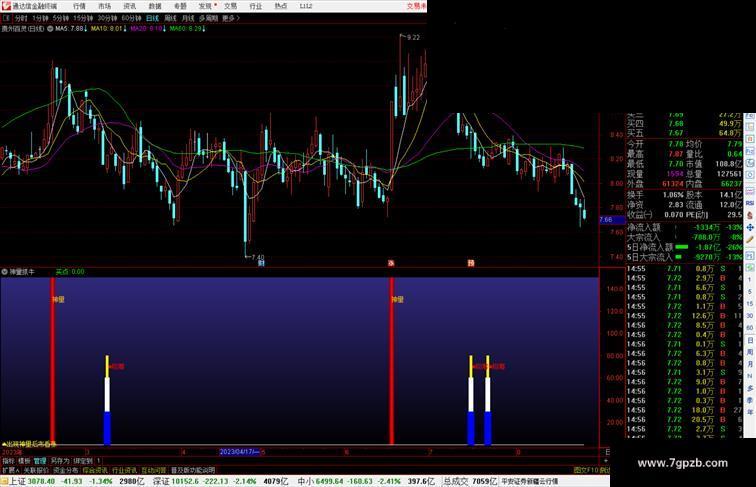The width and height of the screenshot is (756, 487).
Task: Open the 模板 tab at the bottom
Action: pos(24,461)
